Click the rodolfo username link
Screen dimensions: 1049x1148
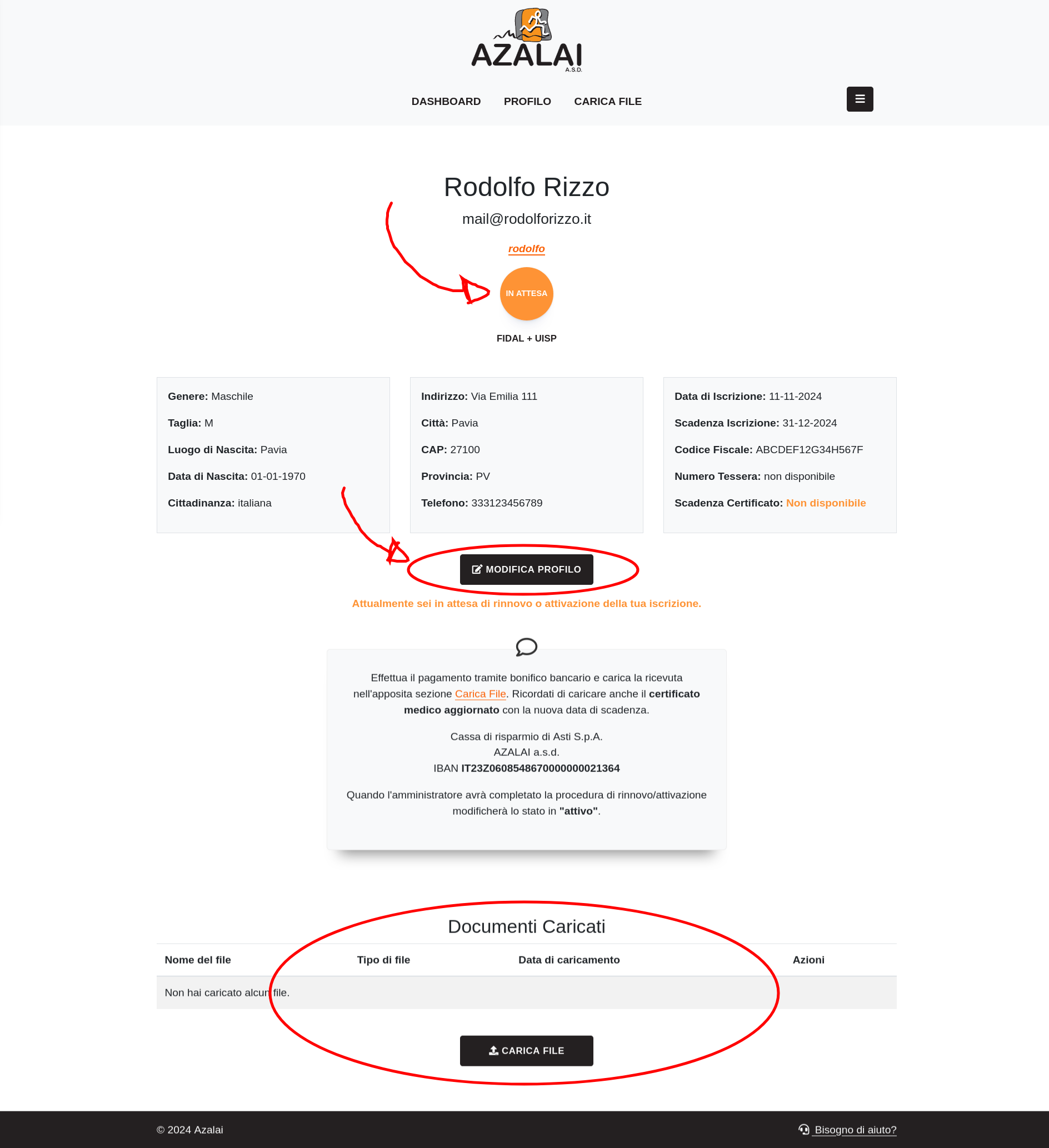(527, 249)
